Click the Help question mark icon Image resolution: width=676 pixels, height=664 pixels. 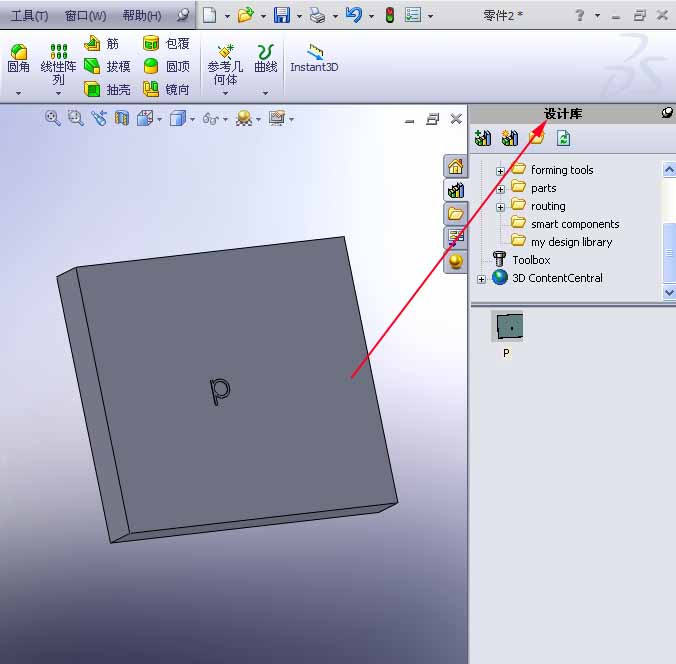coord(580,16)
